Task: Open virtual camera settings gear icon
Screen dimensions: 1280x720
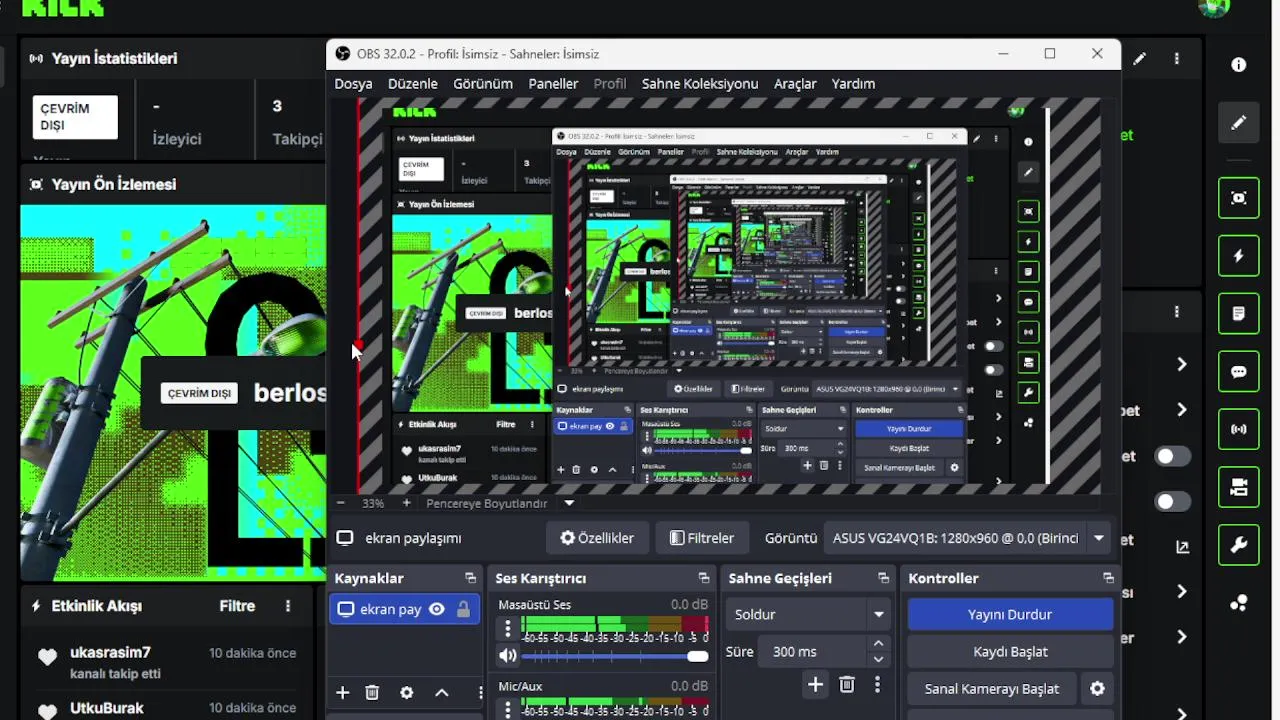Action: pos(1097,689)
